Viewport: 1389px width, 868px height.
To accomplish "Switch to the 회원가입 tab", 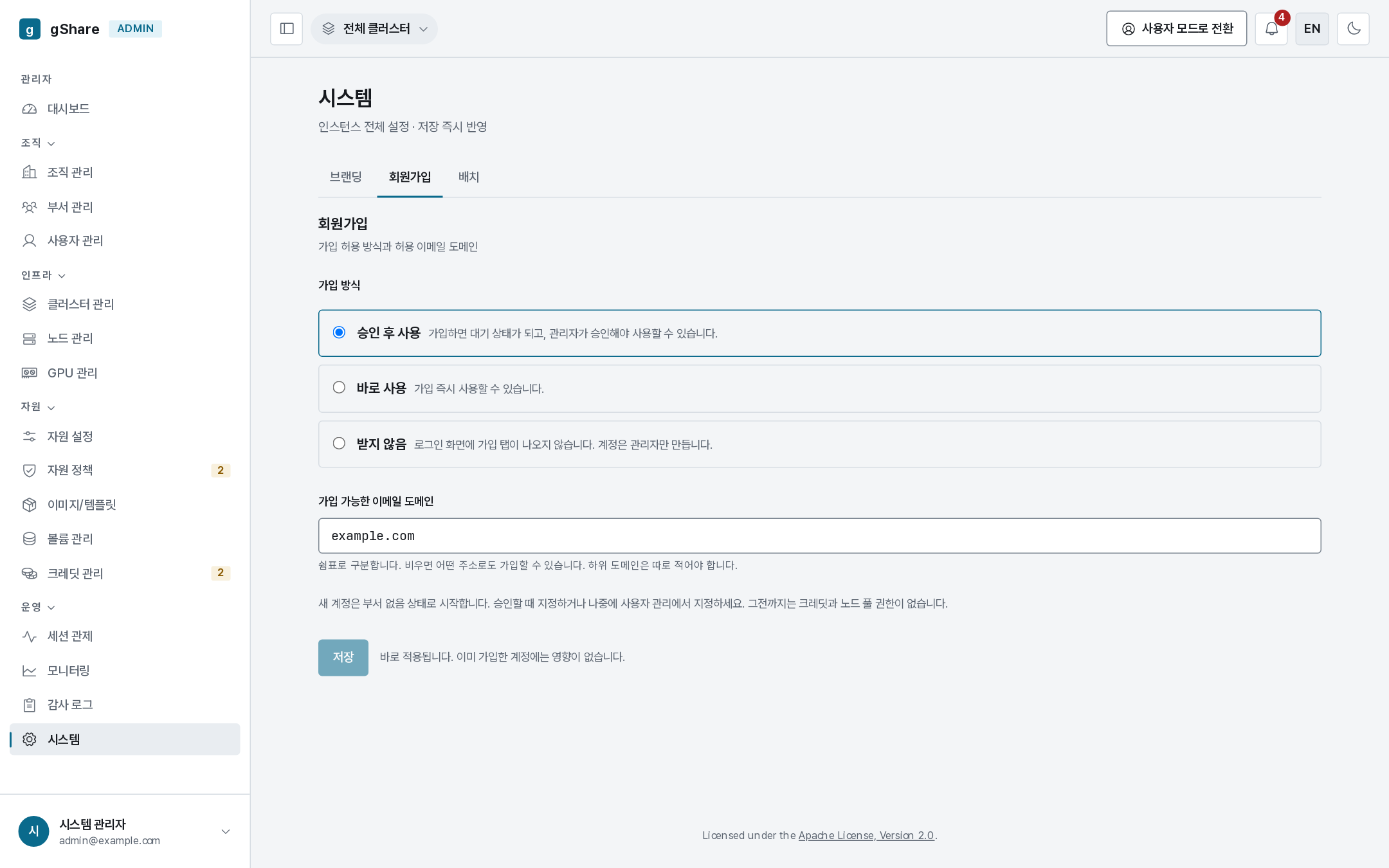I will tap(410, 177).
